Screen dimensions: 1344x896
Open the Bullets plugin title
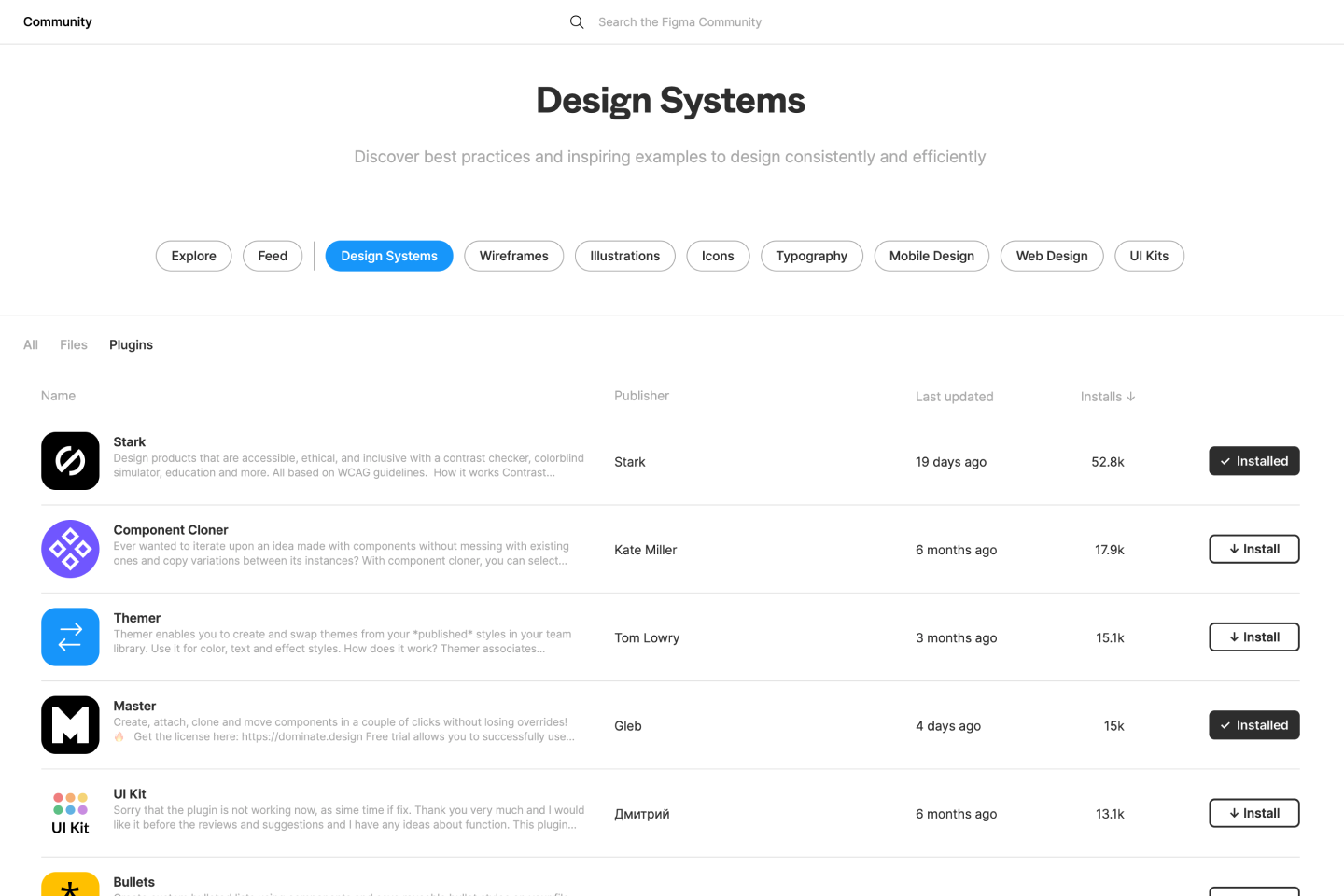[134, 882]
